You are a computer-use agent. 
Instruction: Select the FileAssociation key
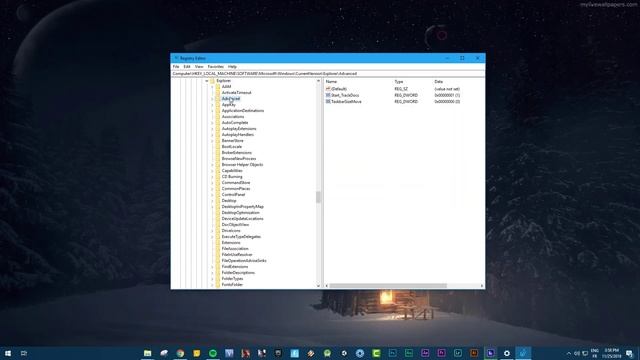[235, 249]
